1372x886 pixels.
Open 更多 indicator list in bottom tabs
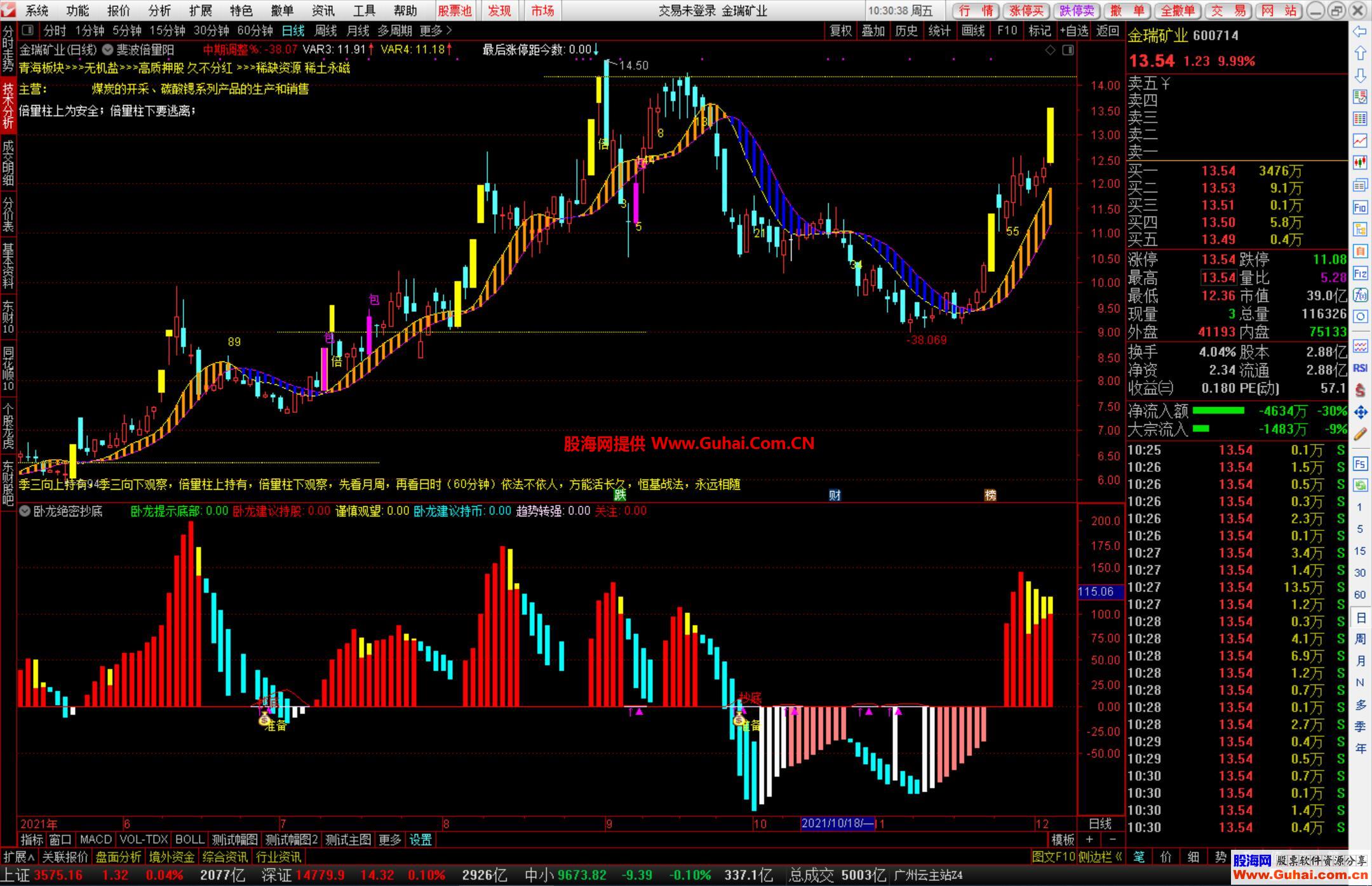(389, 840)
